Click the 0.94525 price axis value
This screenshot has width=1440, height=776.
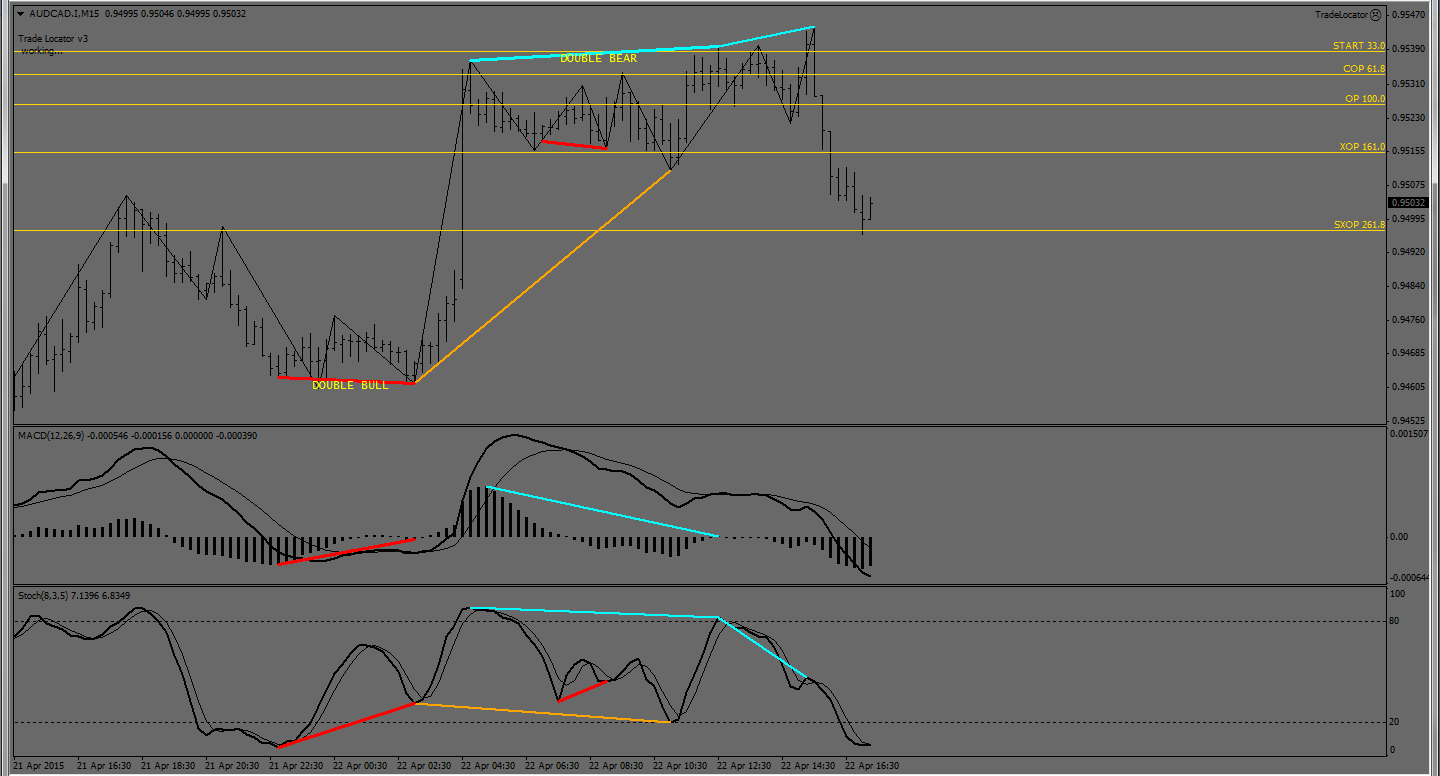(1410, 420)
